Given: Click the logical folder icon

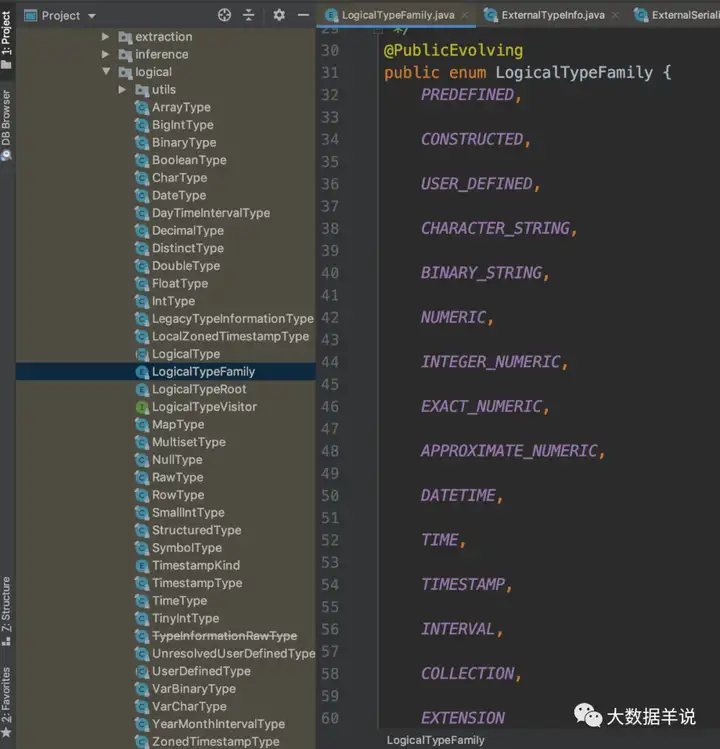Looking at the screenshot, I should pyautogui.click(x=125, y=72).
